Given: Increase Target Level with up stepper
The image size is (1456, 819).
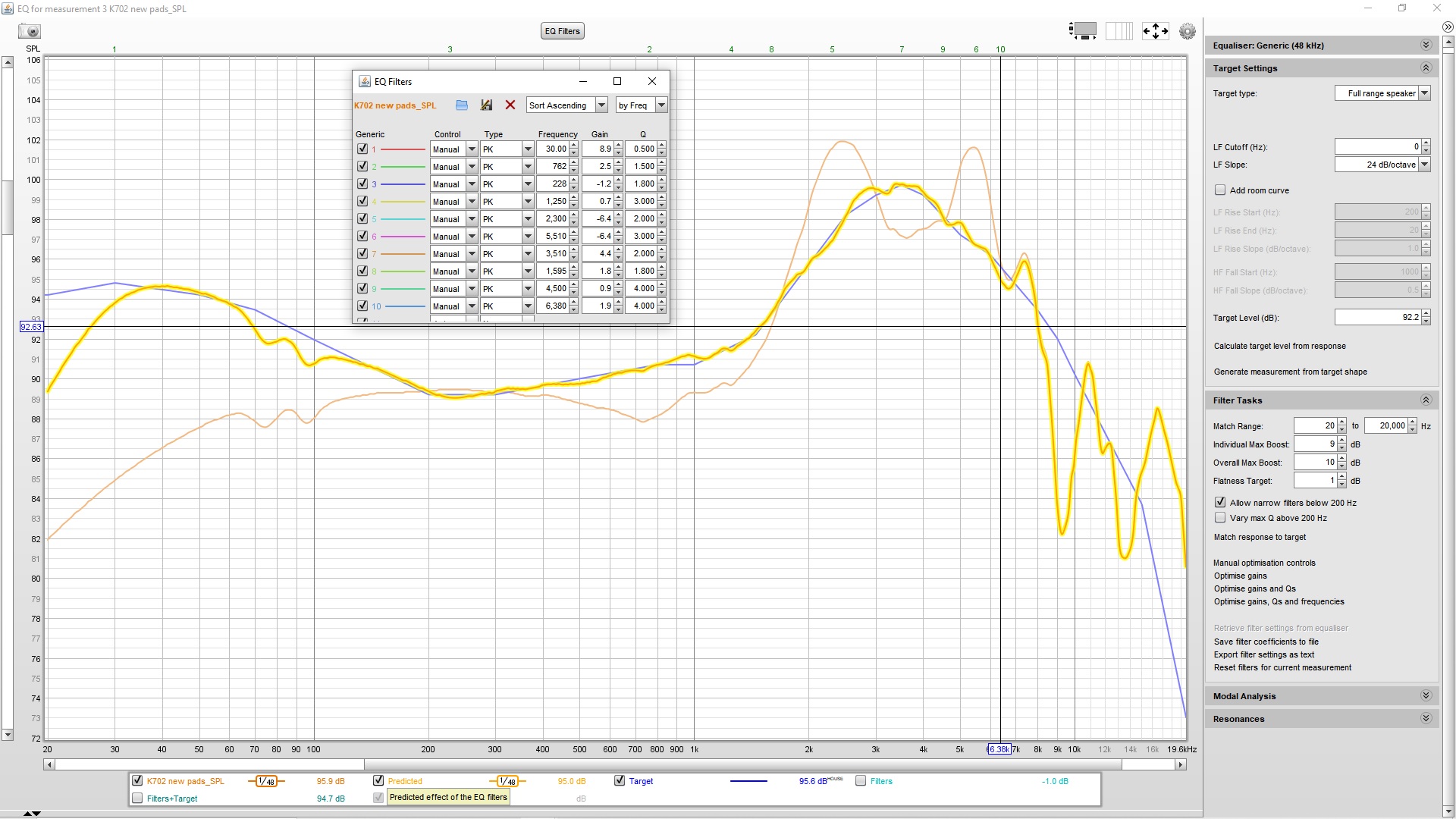Looking at the screenshot, I should (1426, 313).
